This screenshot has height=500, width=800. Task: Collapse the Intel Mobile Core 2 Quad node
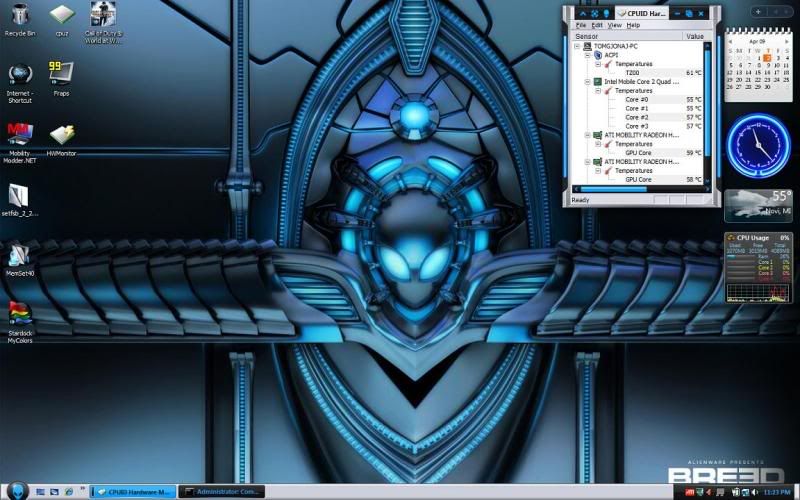point(587,82)
